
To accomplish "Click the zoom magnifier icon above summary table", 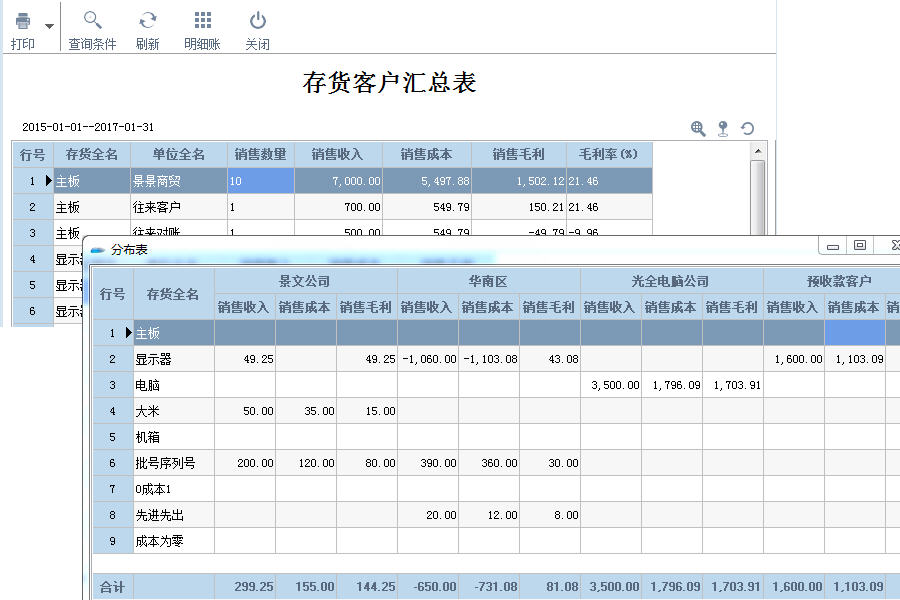I will (x=698, y=129).
